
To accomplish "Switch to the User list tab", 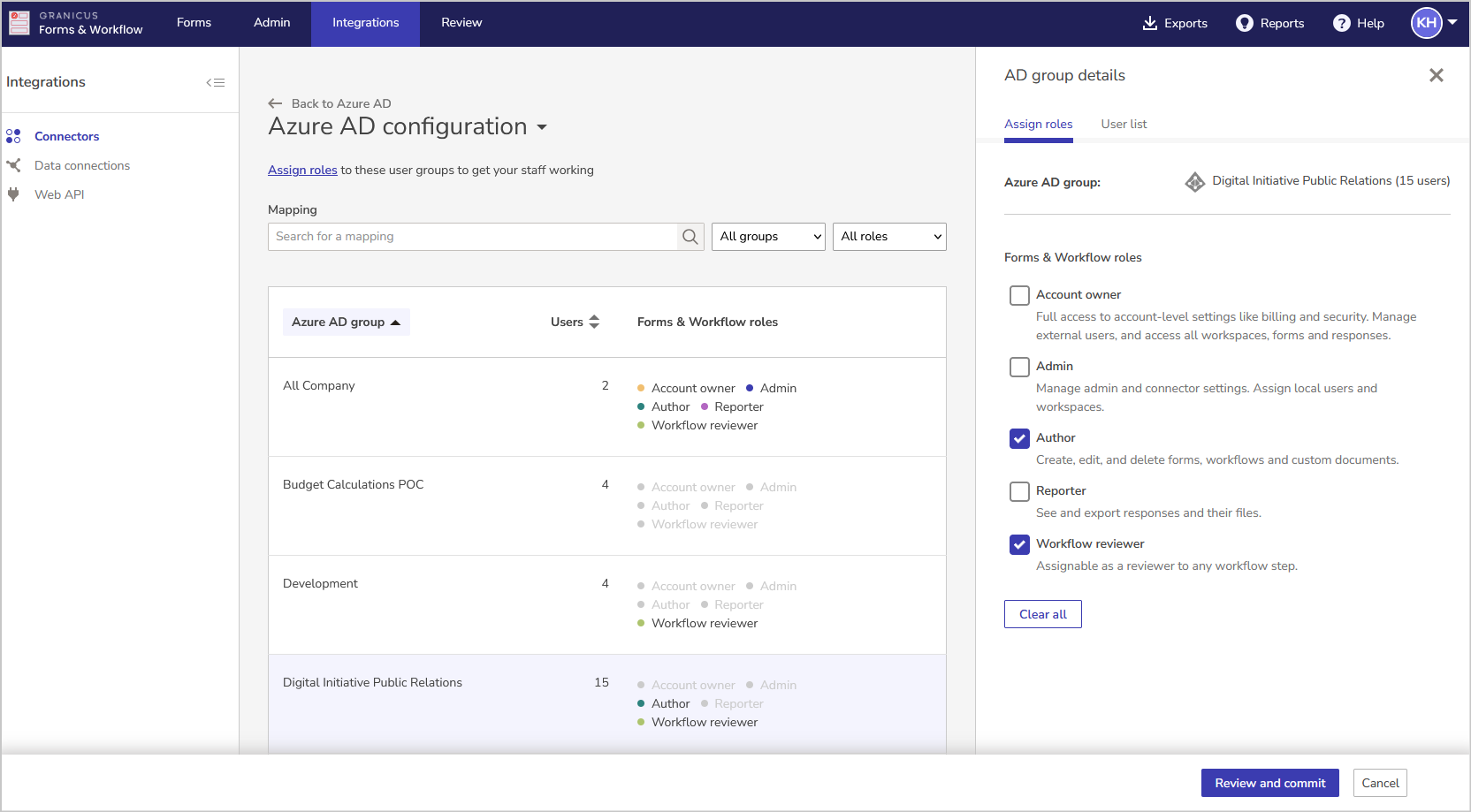I will (1124, 124).
